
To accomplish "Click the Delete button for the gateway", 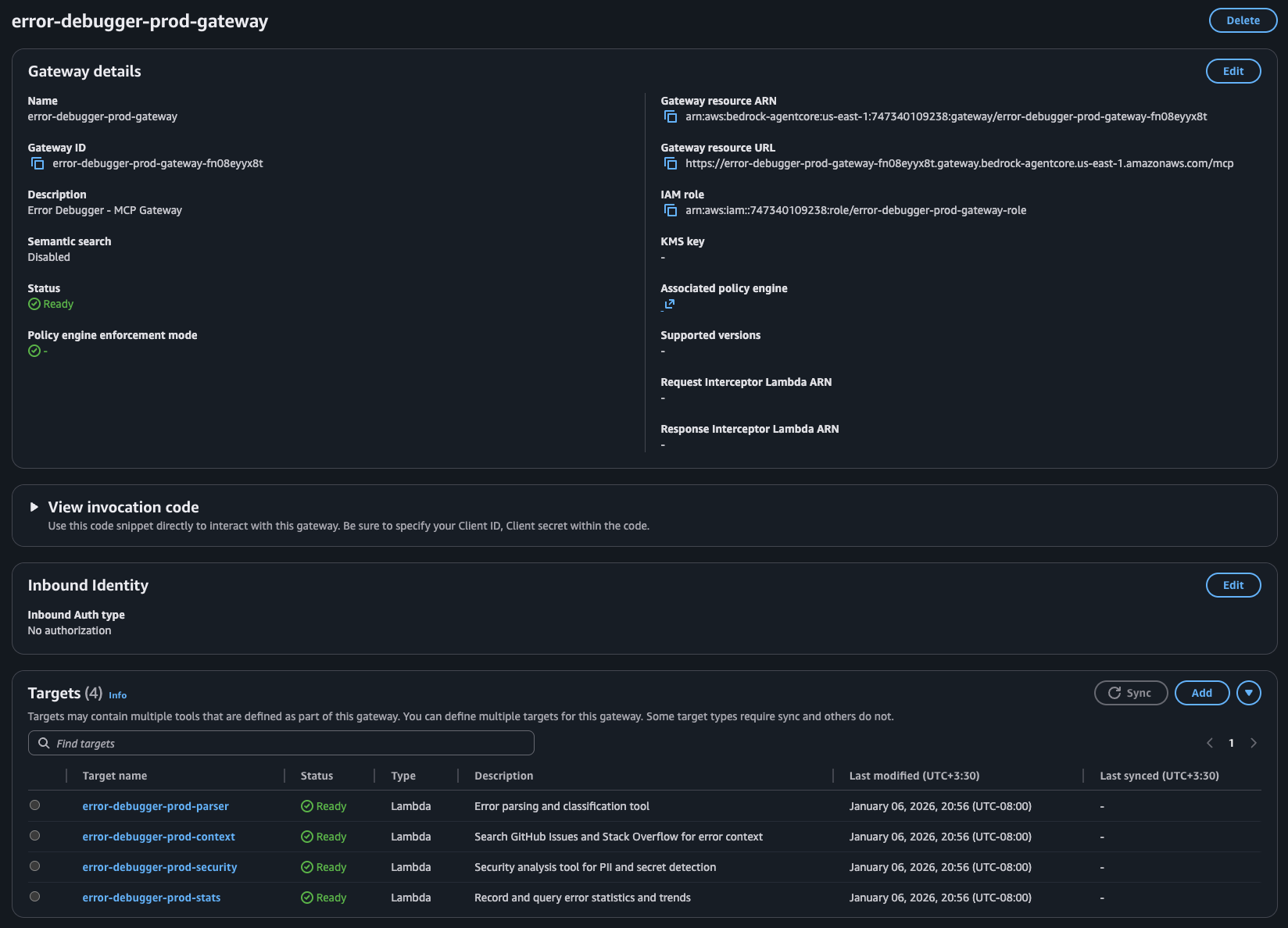I will [x=1243, y=20].
